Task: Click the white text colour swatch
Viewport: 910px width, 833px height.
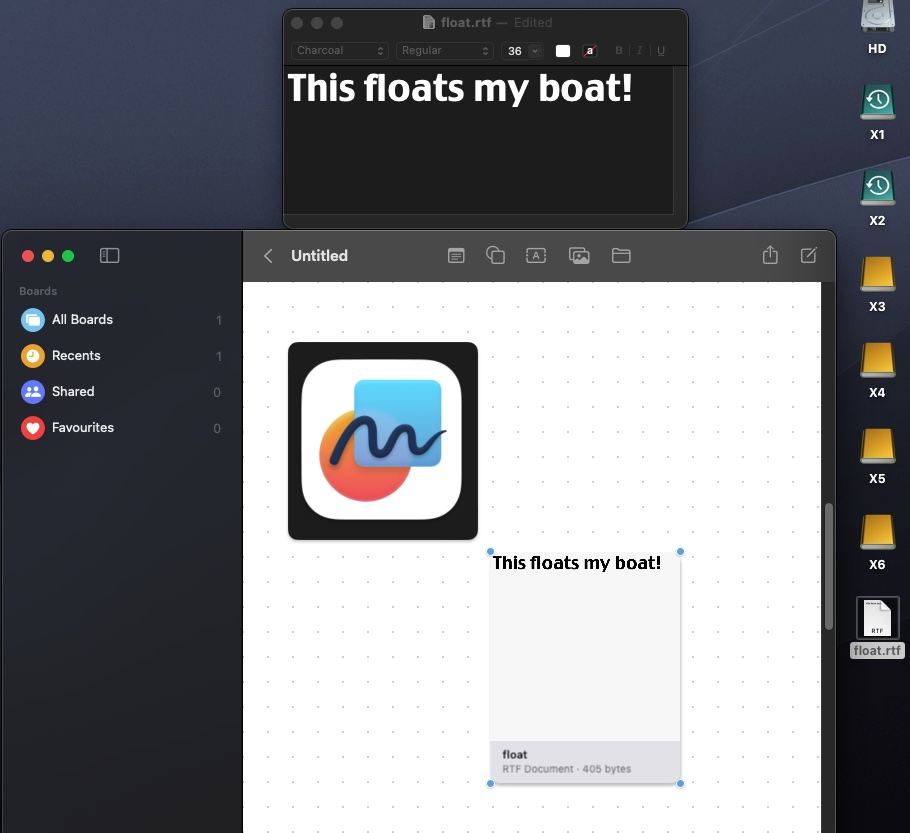Action: point(563,51)
